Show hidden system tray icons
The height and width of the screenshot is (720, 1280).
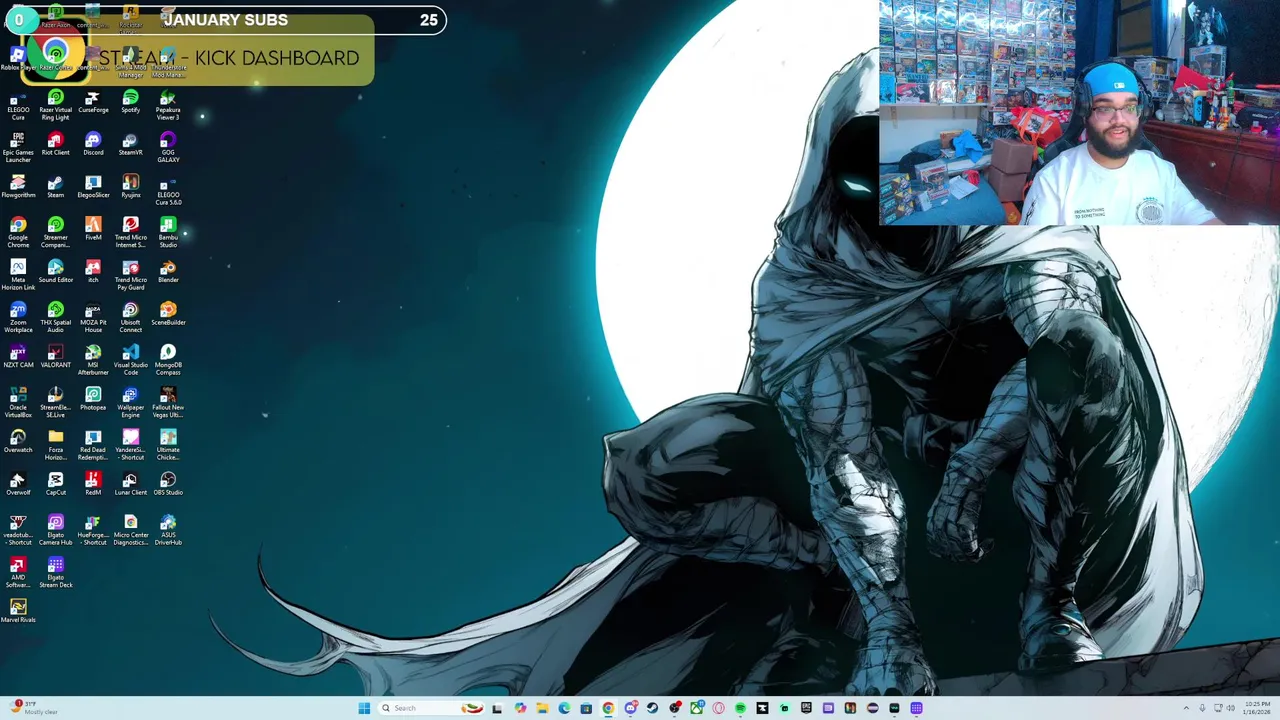pos(1187,708)
